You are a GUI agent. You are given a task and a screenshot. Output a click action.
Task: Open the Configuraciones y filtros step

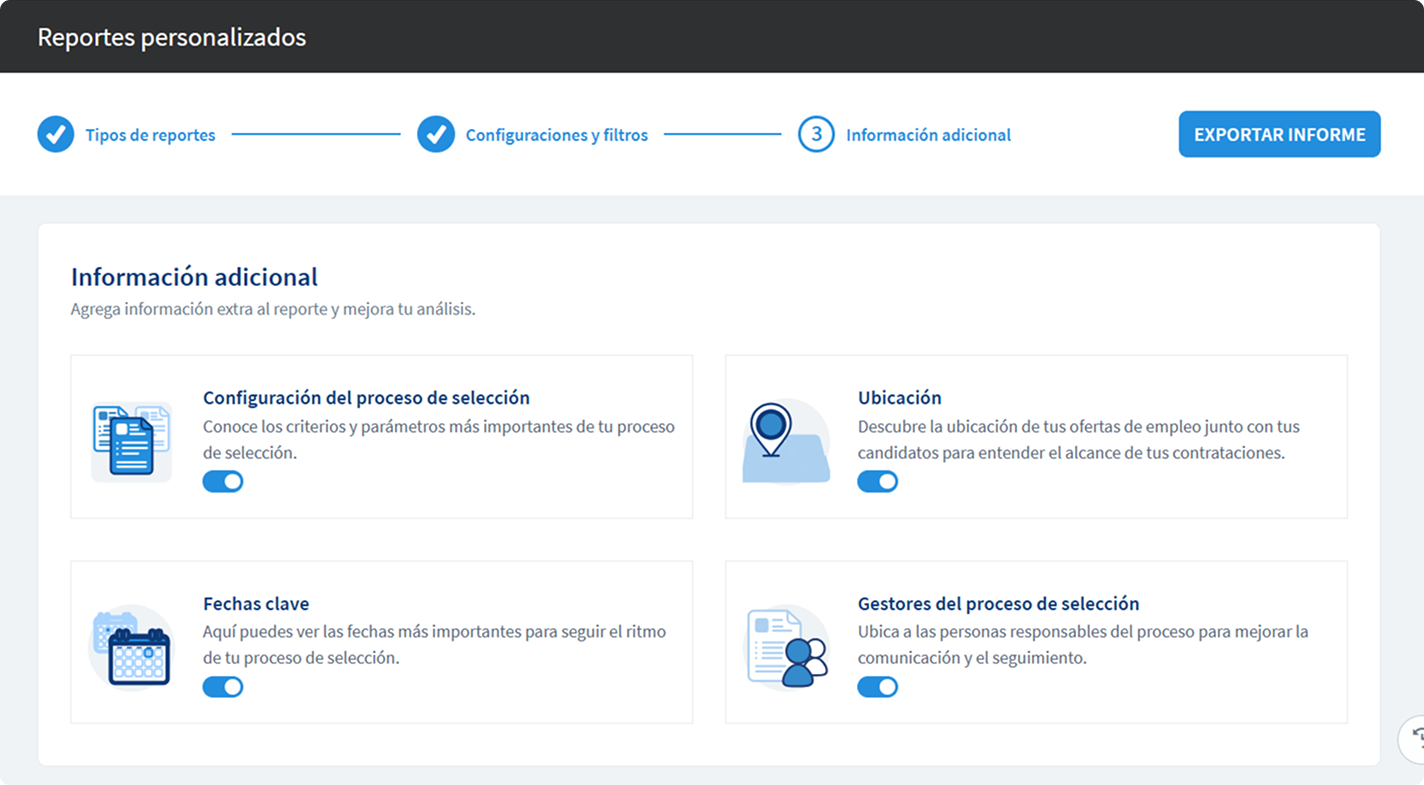(x=557, y=134)
